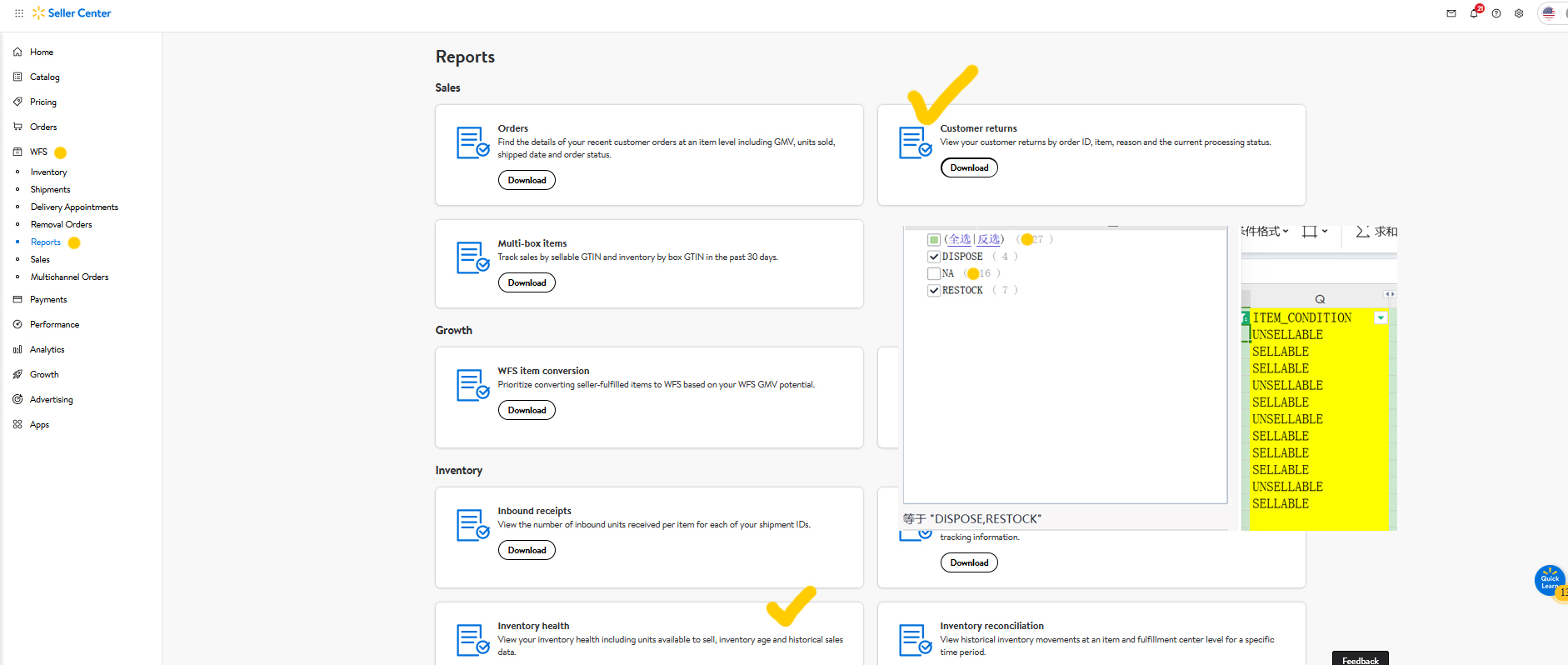Click the Home sidebar icon
This screenshot has height=665, width=1568.
(x=17, y=52)
